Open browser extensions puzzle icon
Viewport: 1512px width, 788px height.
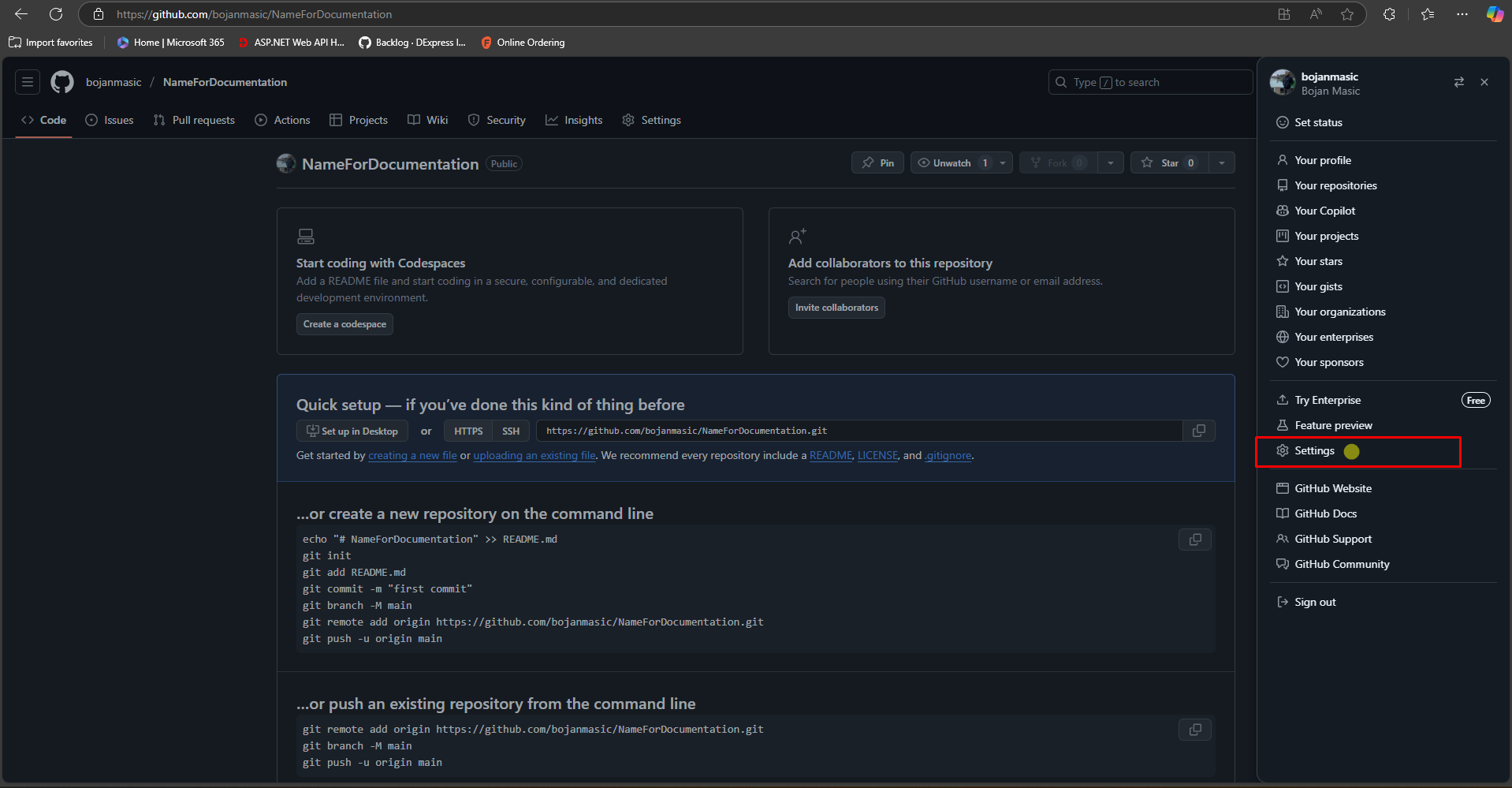pos(1389,14)
